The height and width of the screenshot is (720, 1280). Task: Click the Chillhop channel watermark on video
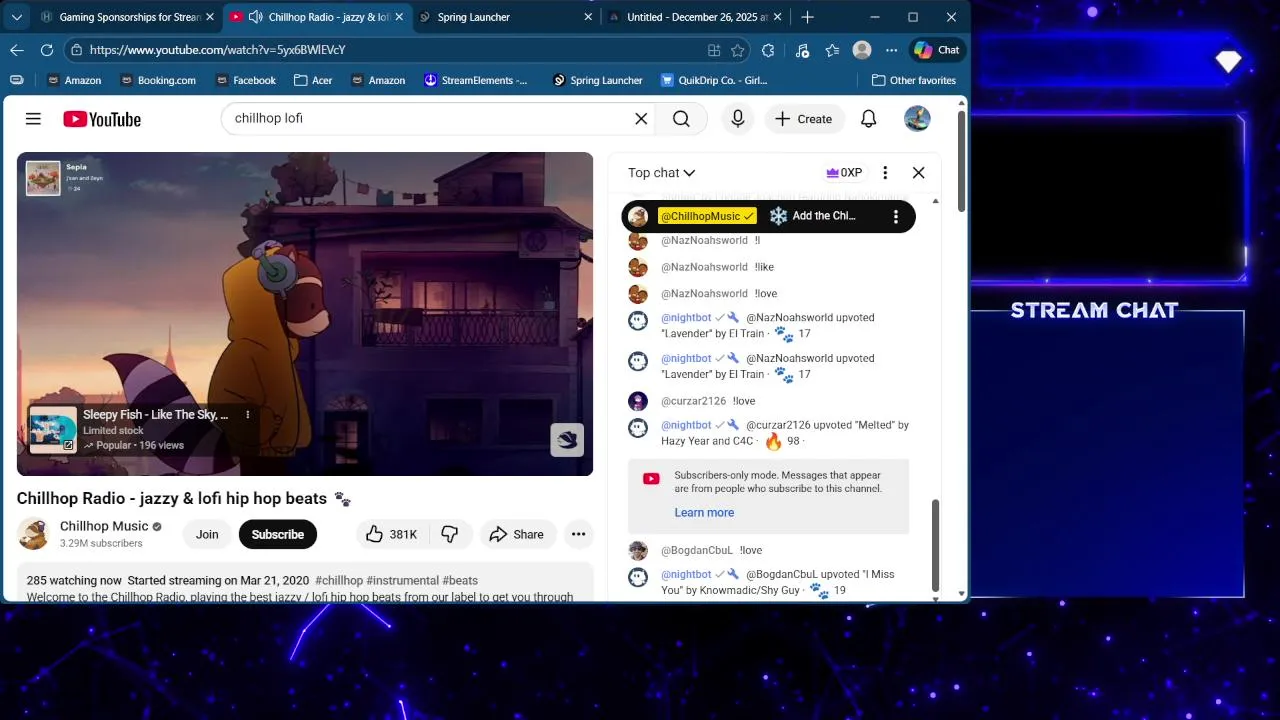567,440
